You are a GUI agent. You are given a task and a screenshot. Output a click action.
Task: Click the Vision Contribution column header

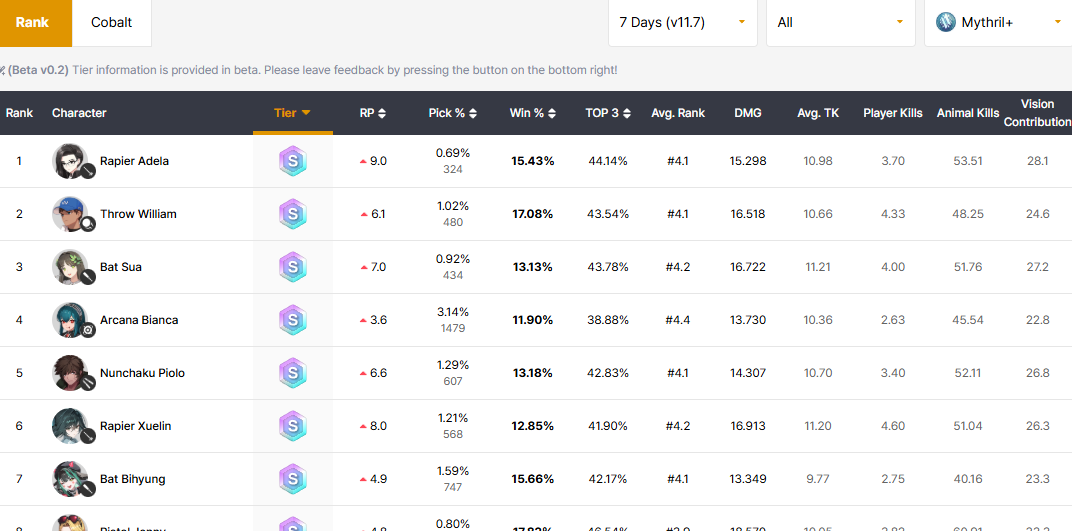(x=1037, y=113)
